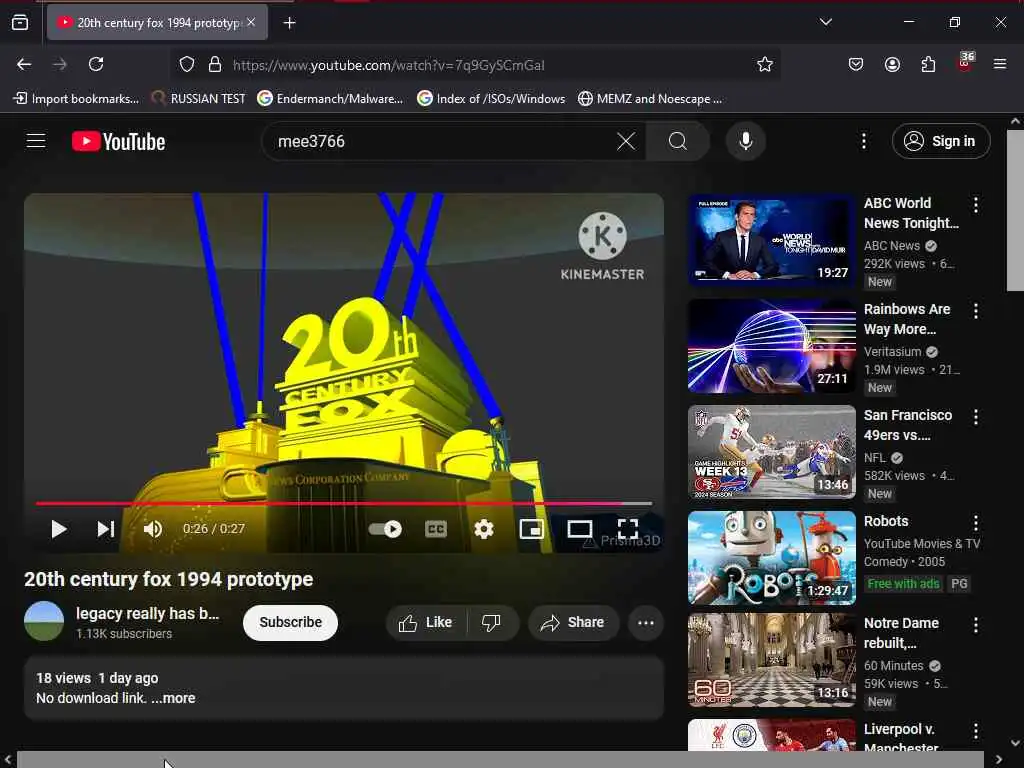Select the 20th century fox 1994 prototype tab
This screenshot has width=1024, height=768.
pyautogui.click(x=157, y=23)
